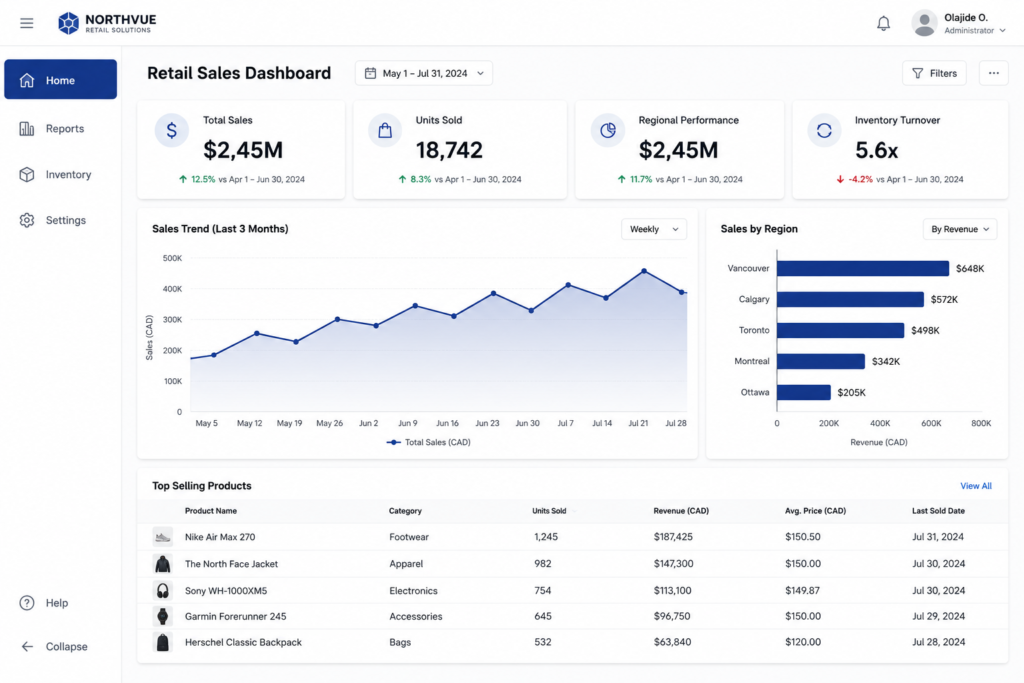Viewport: 1024px width, 683px height.
Task: Click the Help question mark icon
Action: [27, 603]
